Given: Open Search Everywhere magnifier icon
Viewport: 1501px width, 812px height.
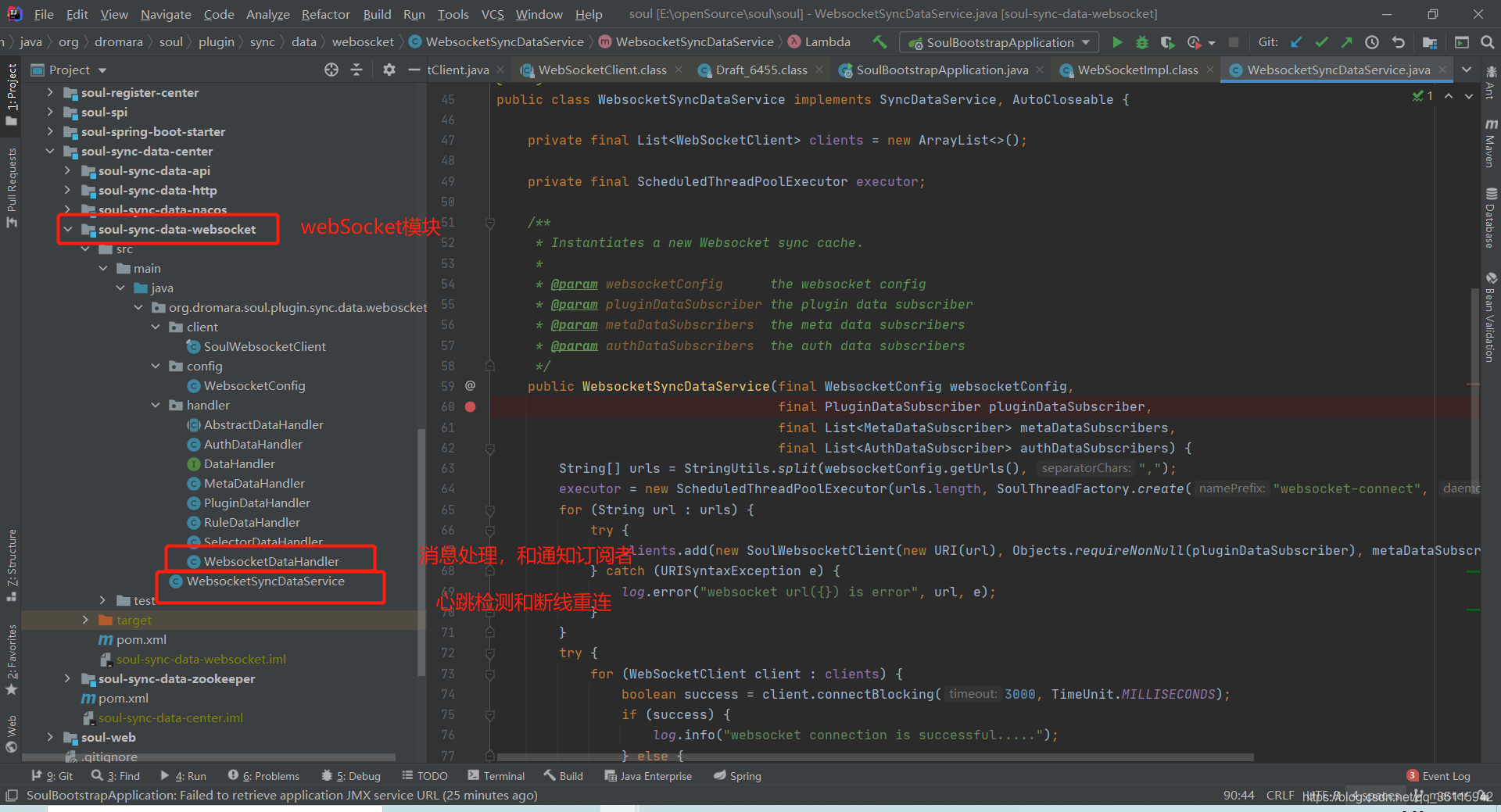Looking at the screenshot, I should (x=1488, y=42).
